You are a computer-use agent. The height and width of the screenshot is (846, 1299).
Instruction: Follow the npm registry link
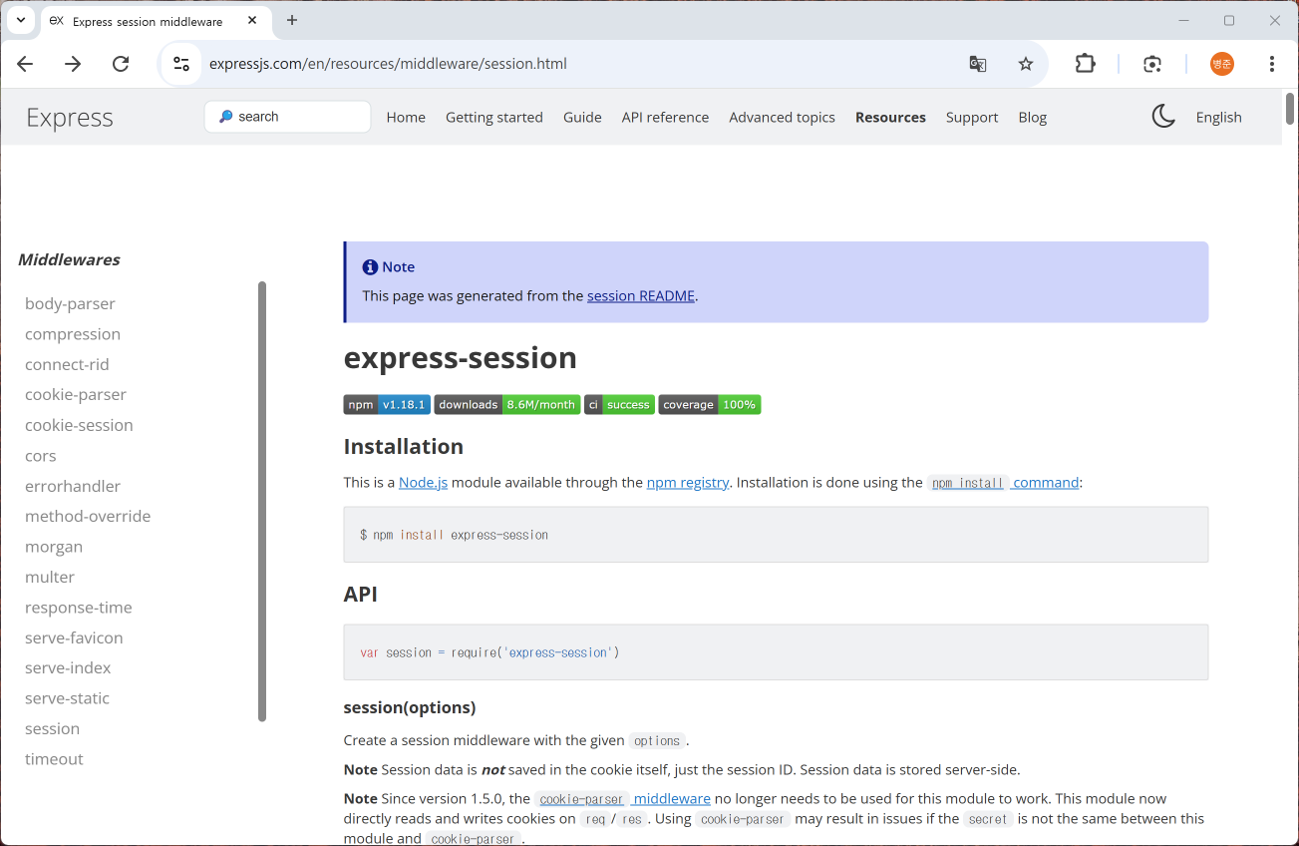point(688,483)
